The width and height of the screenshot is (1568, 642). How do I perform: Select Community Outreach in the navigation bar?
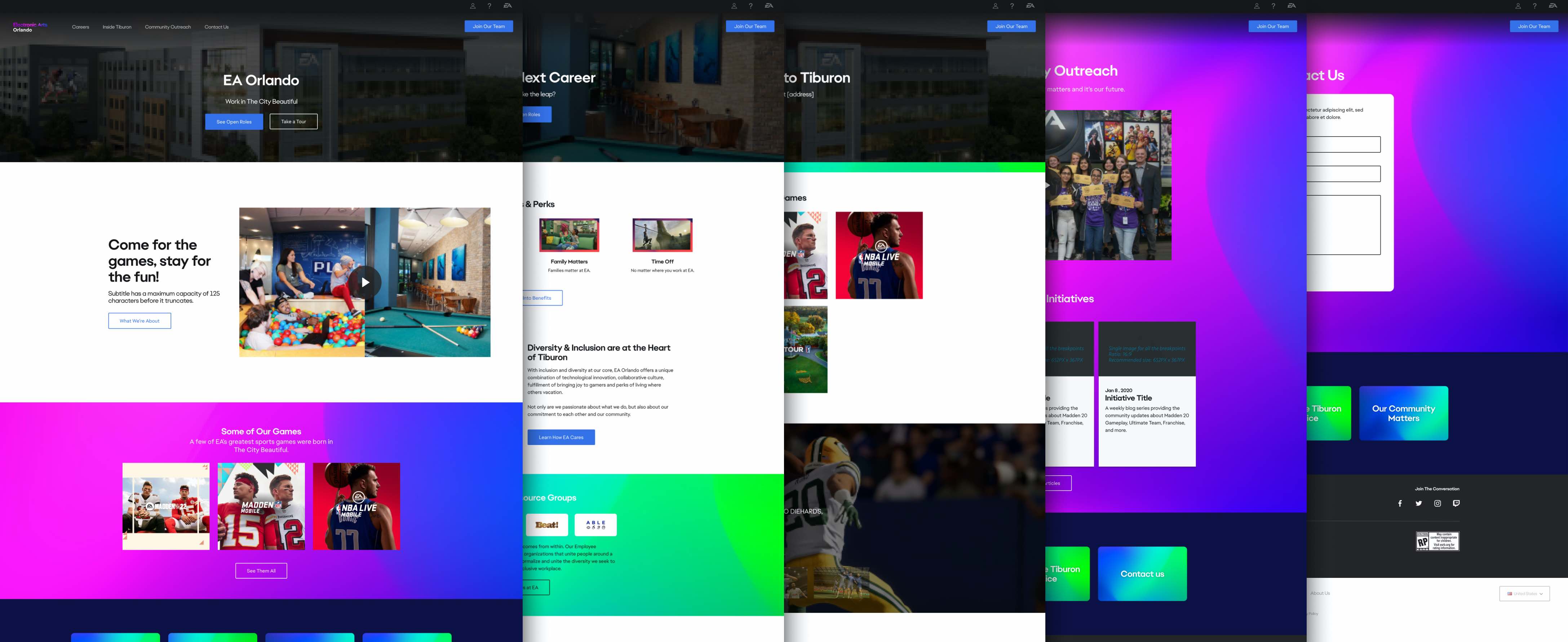click(167, 27)
